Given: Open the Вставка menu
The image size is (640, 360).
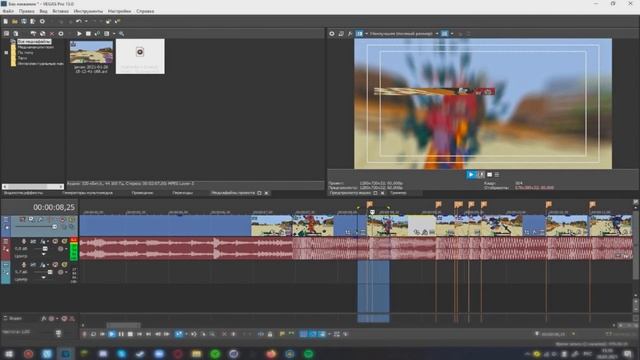Looking at the screenshot, I should pos(60,11).
